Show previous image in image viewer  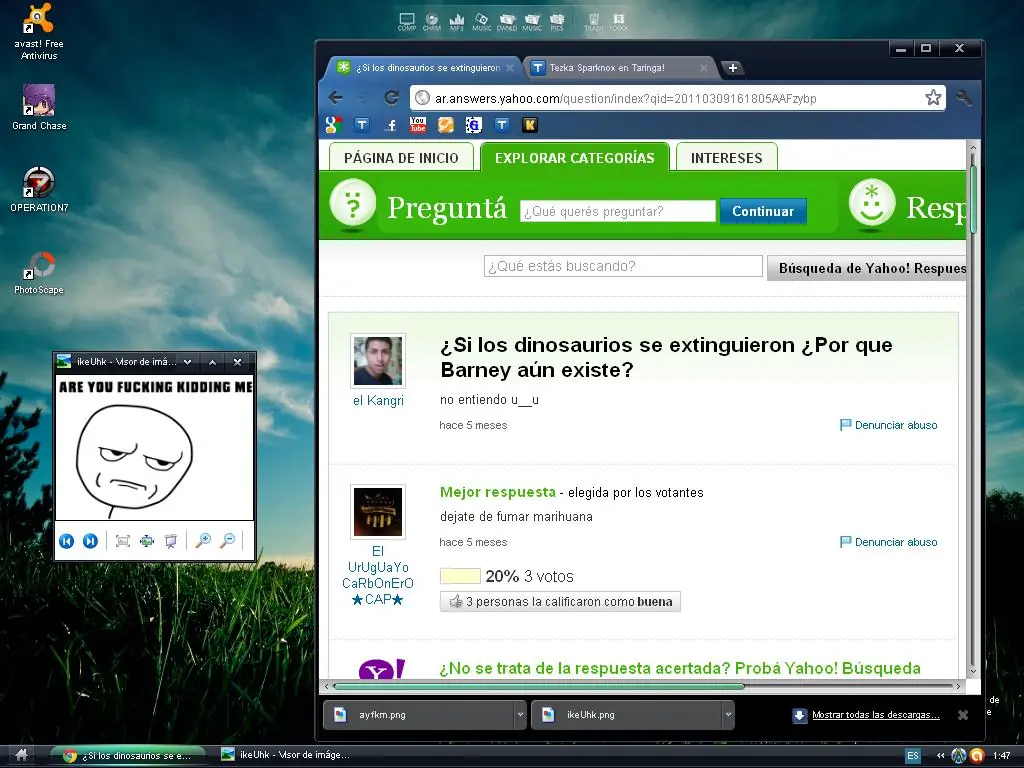(67, 541)
